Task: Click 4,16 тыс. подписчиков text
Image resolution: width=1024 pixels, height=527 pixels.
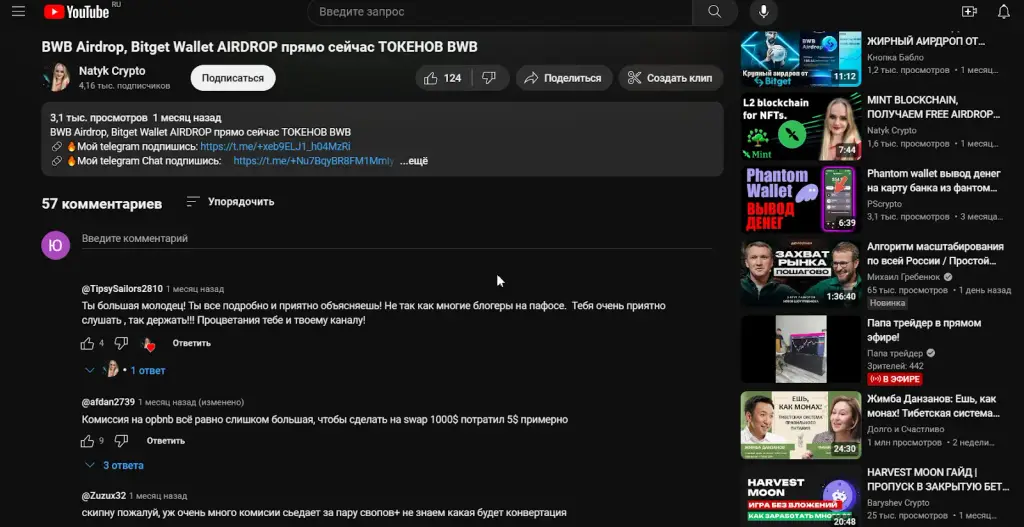Action: click(x=125, y=86)
